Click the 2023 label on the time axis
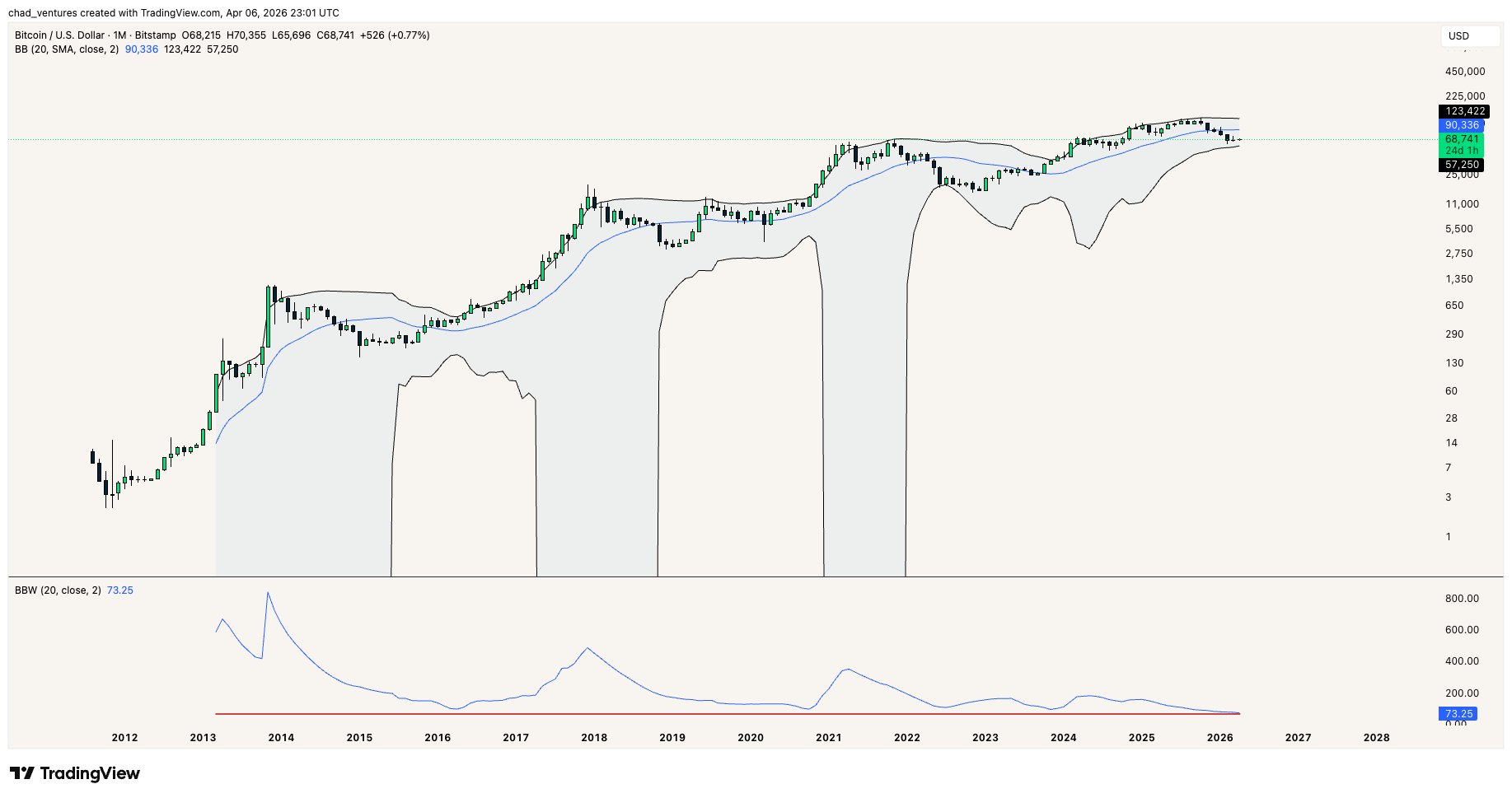 point(985,738)
